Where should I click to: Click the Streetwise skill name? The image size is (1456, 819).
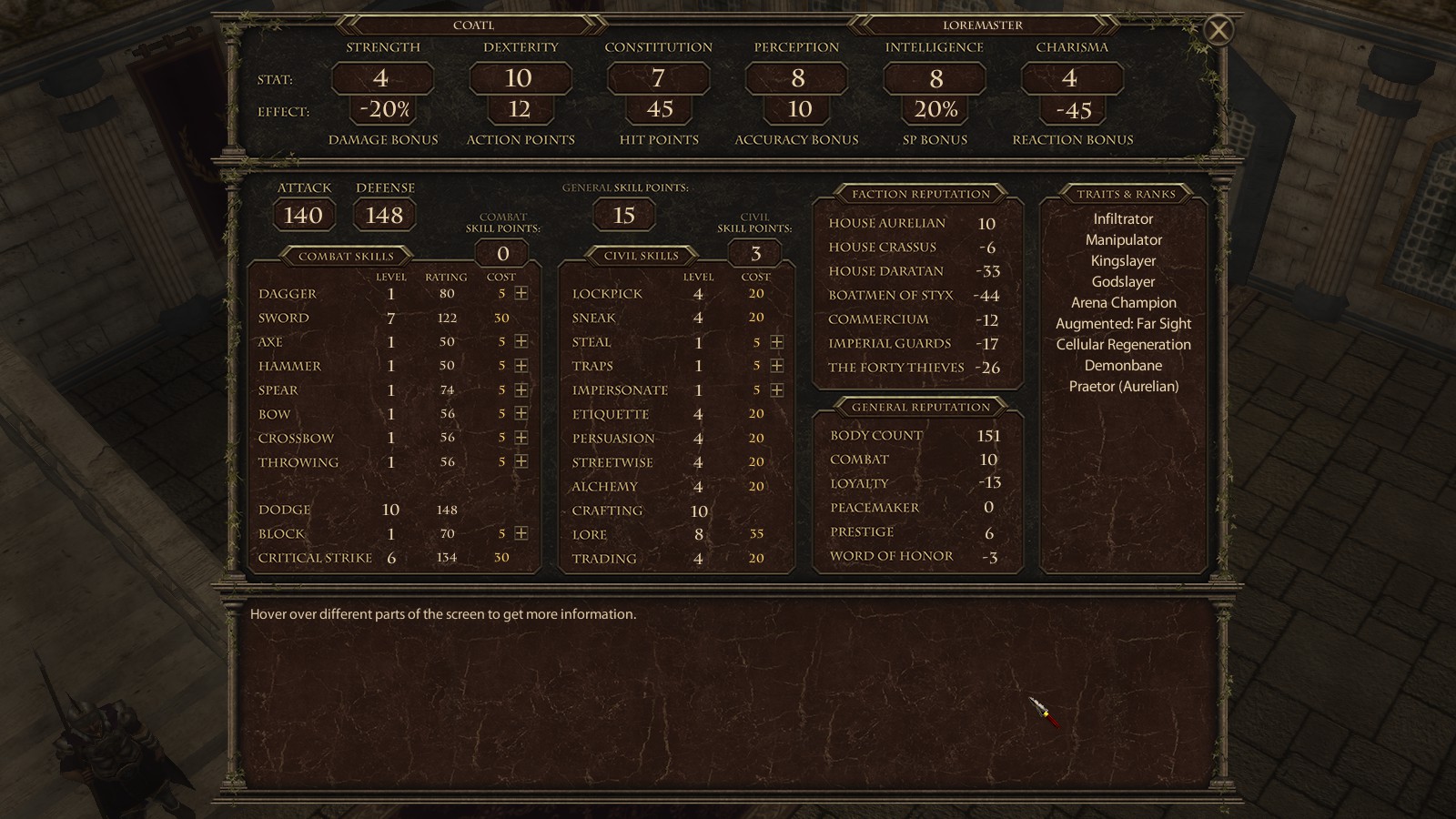[x=612, y=462]
